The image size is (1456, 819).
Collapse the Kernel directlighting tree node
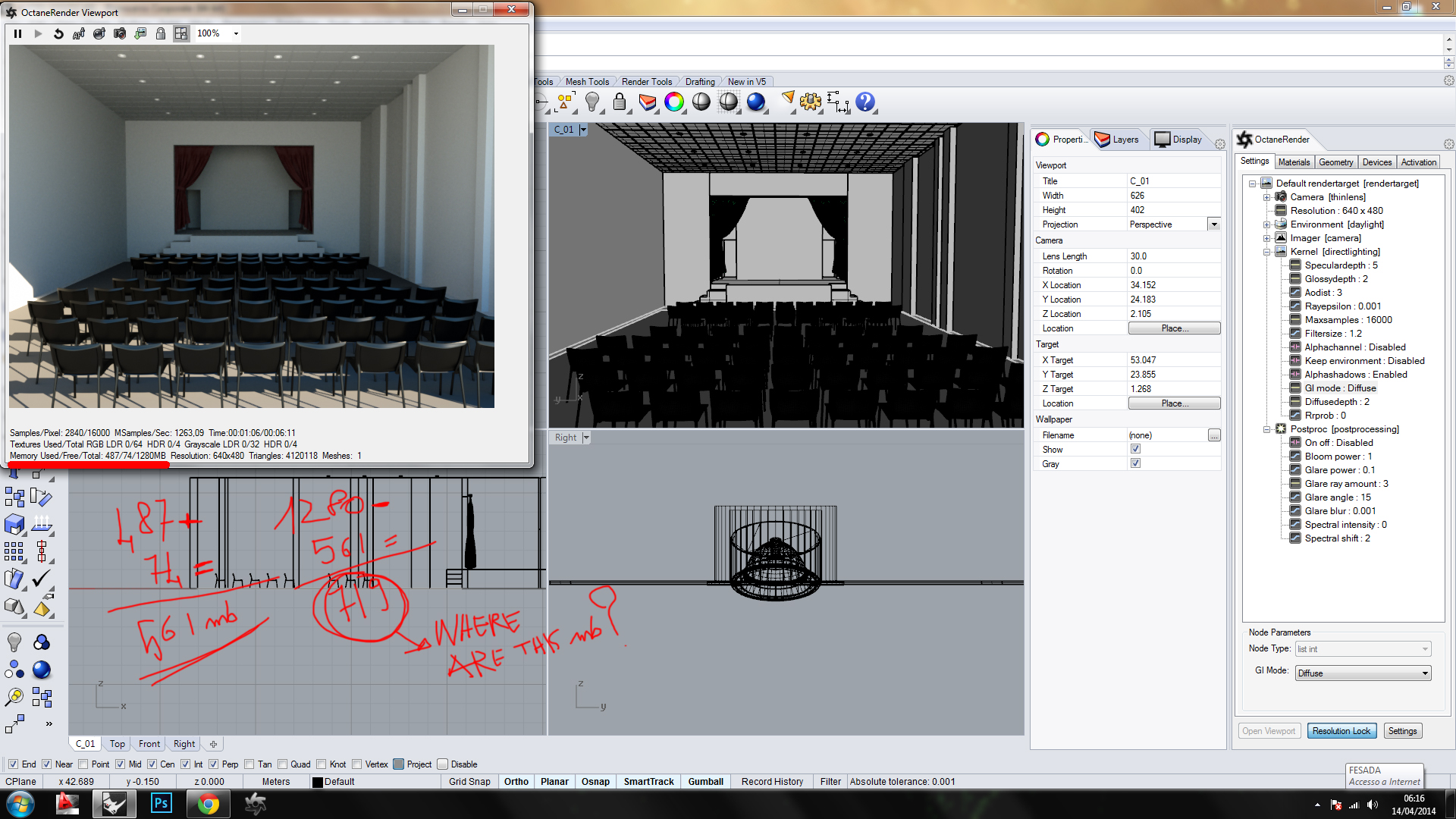click(x=1266, y=252)
